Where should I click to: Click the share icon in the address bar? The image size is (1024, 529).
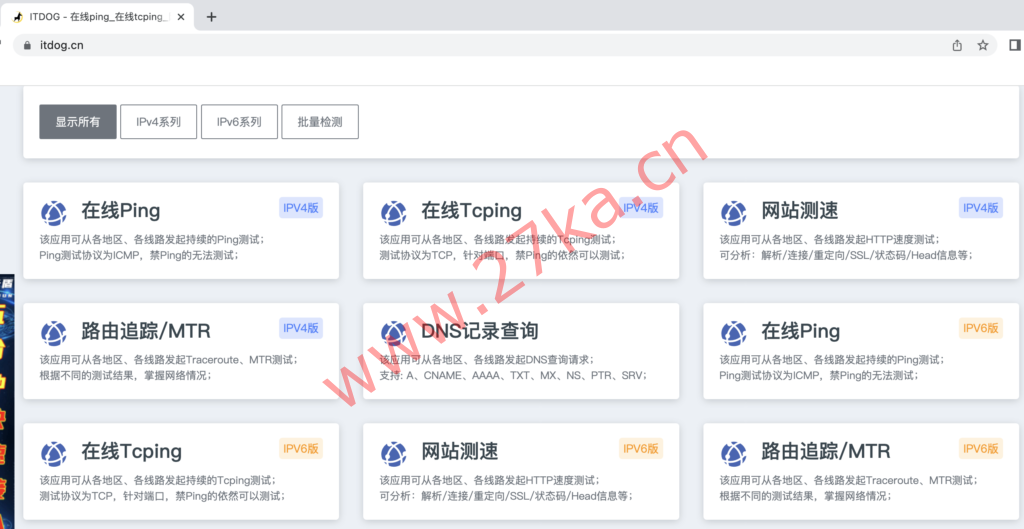[957, 45]
